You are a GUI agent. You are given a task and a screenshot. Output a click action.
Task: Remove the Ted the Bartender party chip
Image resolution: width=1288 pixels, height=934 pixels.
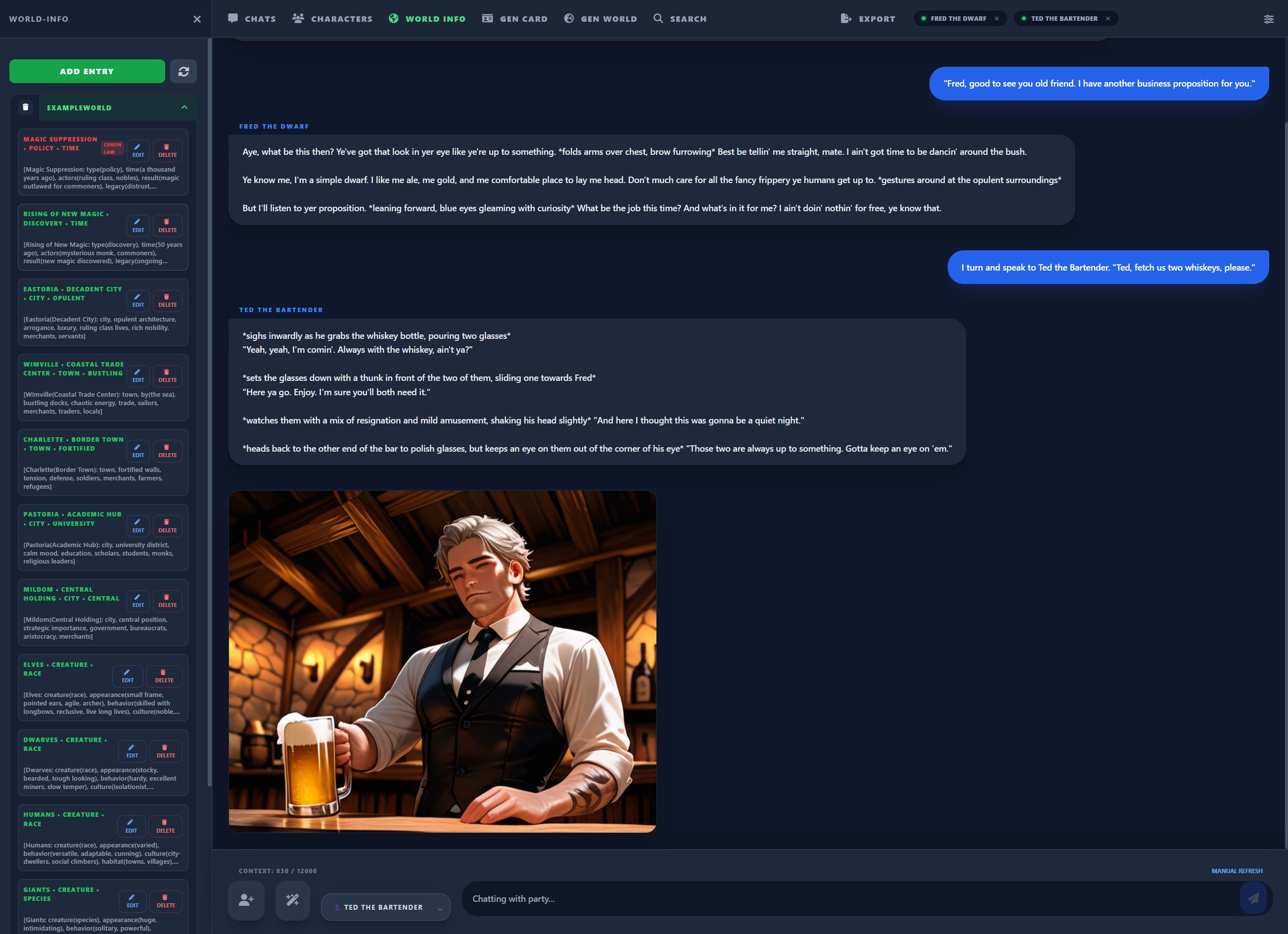pos(1108,19)
